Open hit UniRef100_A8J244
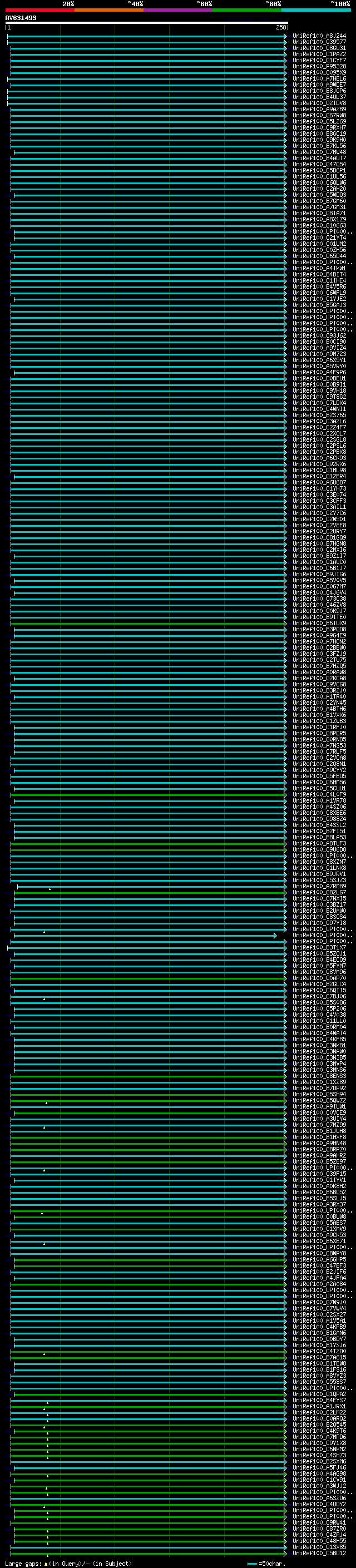The width and height of the screenshot is (356, 1568). pos(319,36)
